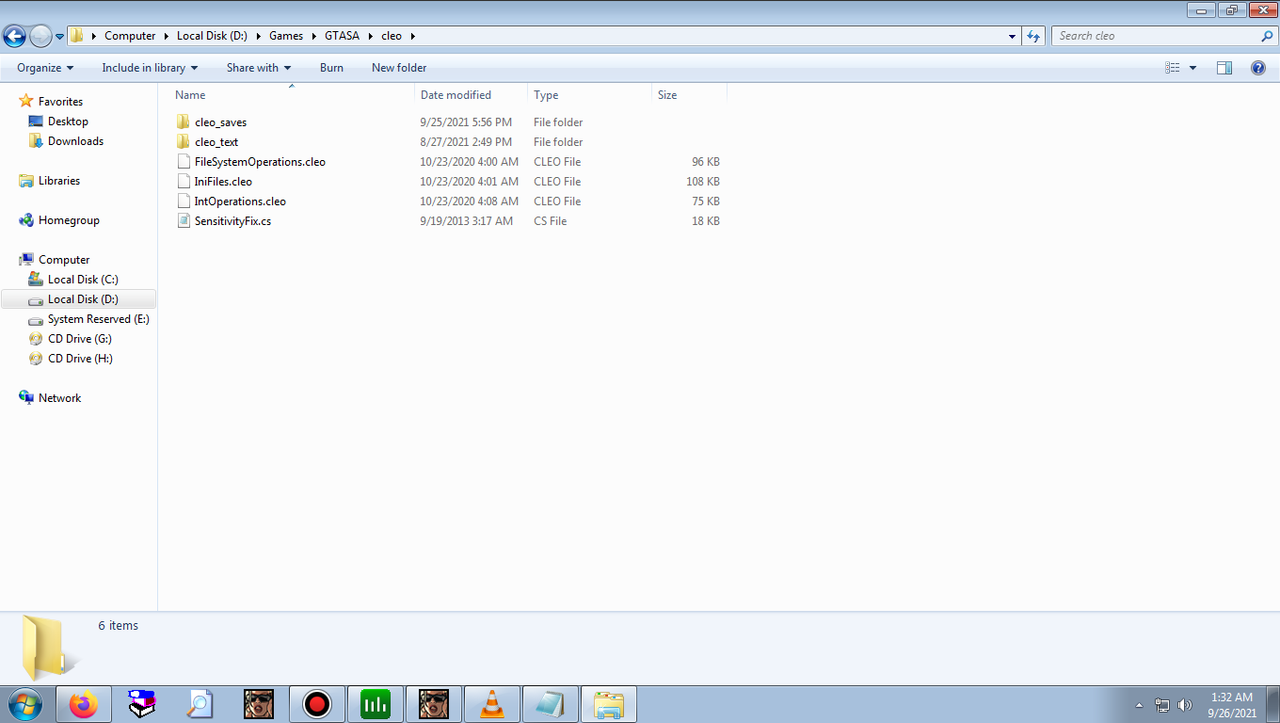Expand the breadcrumb arrow after Computer
This screenshot has width=1280, height=723.
click(166, 36)
